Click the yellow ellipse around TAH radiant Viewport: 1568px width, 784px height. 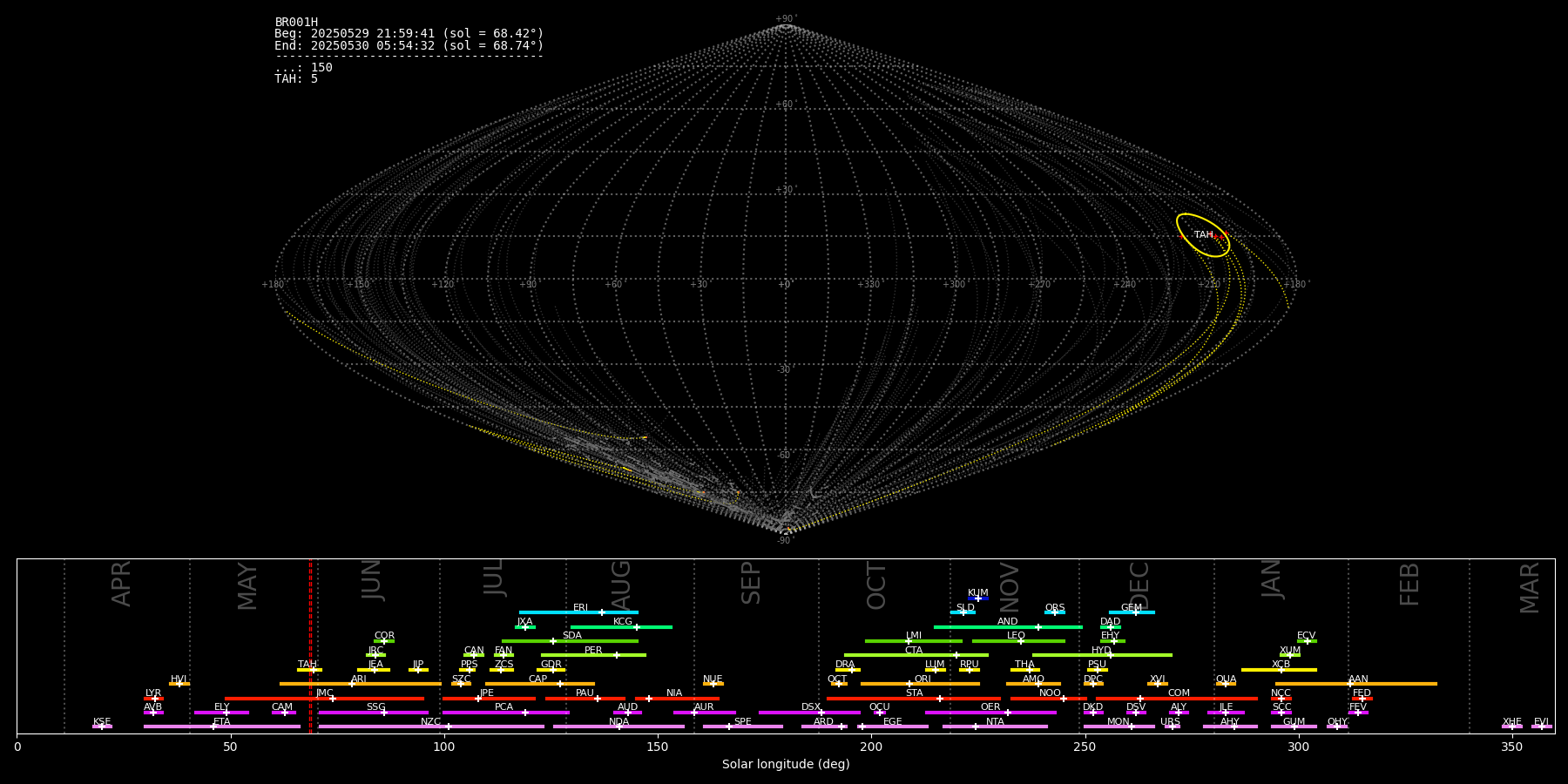click(1203, 235)
